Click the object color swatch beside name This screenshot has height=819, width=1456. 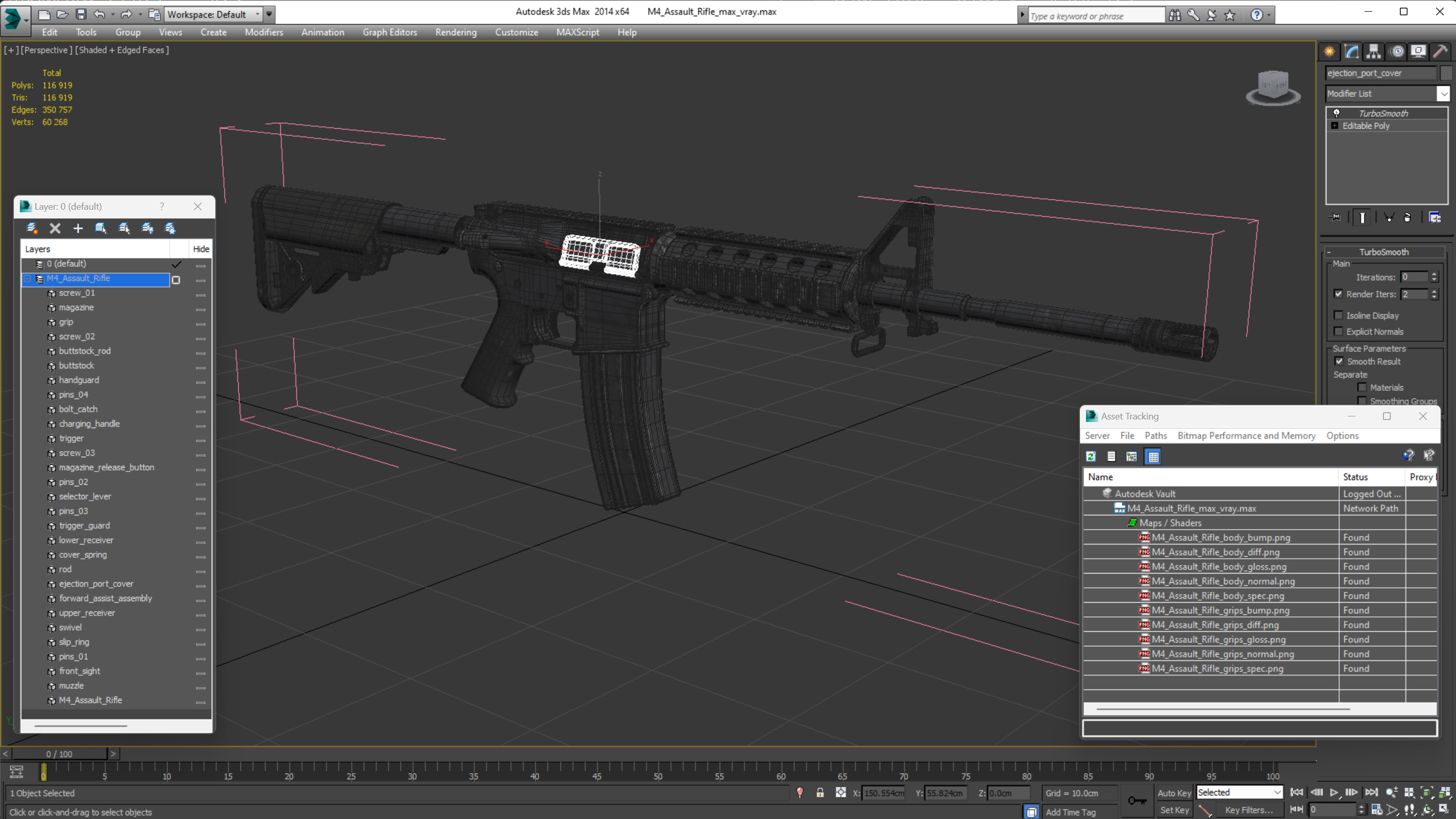[1445, 73]
